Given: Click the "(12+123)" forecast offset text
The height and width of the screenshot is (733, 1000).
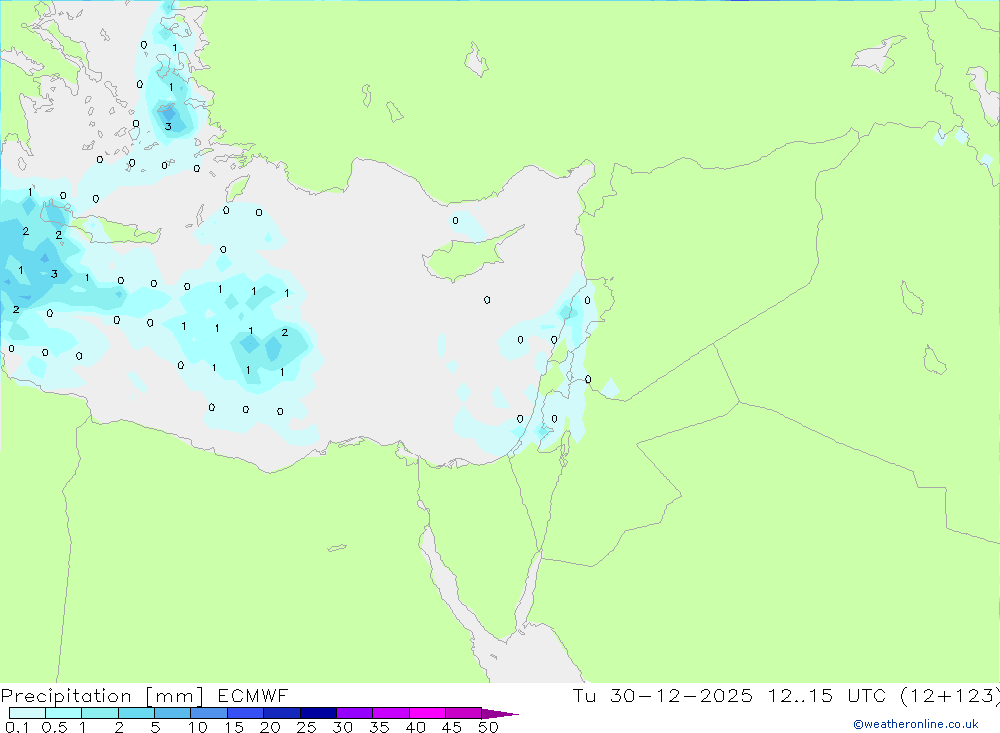Looking at the screenshot, I should click(950, 695).
